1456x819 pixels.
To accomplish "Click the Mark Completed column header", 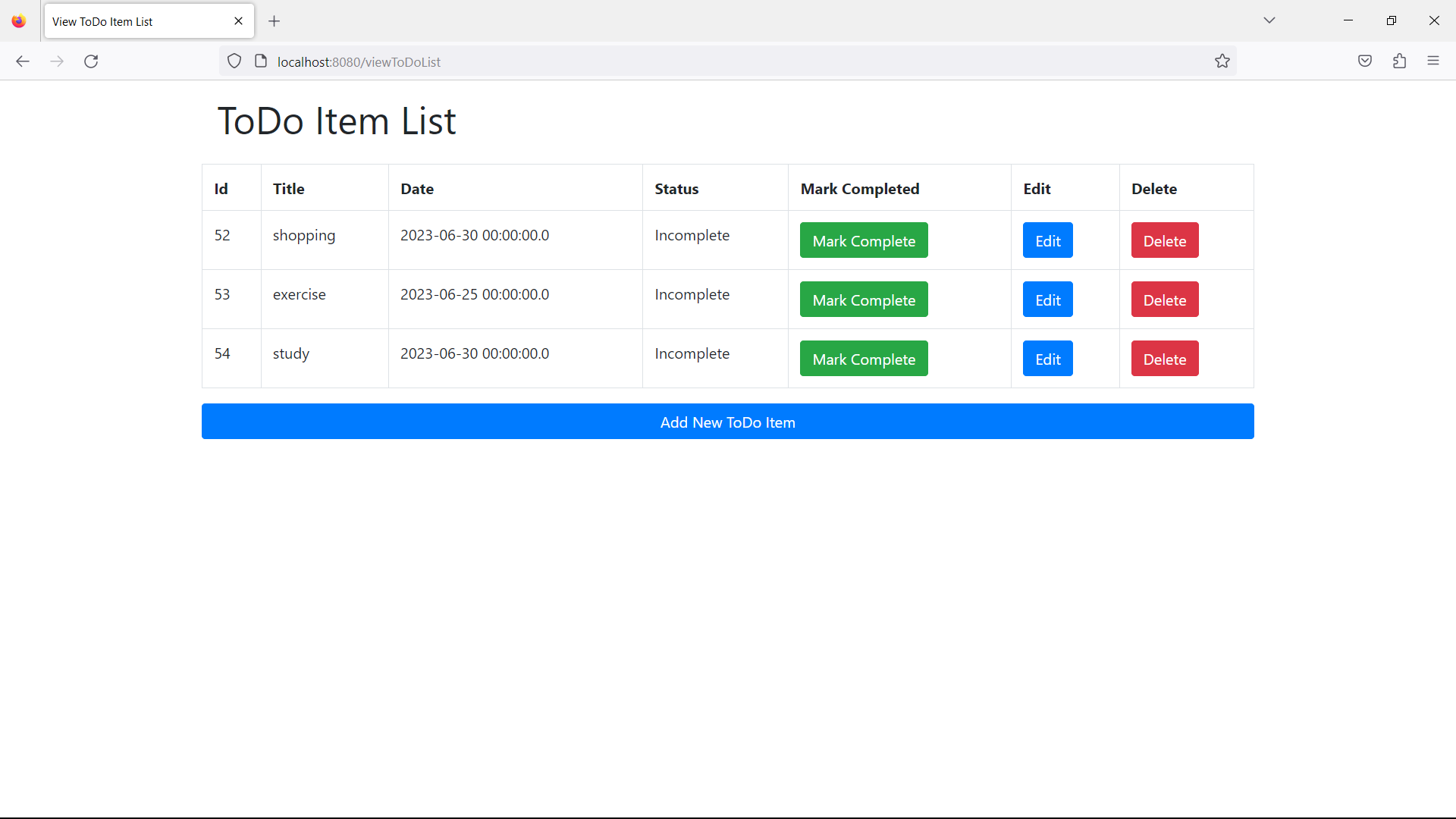I will pyautogui.click(x=899, y=188).
